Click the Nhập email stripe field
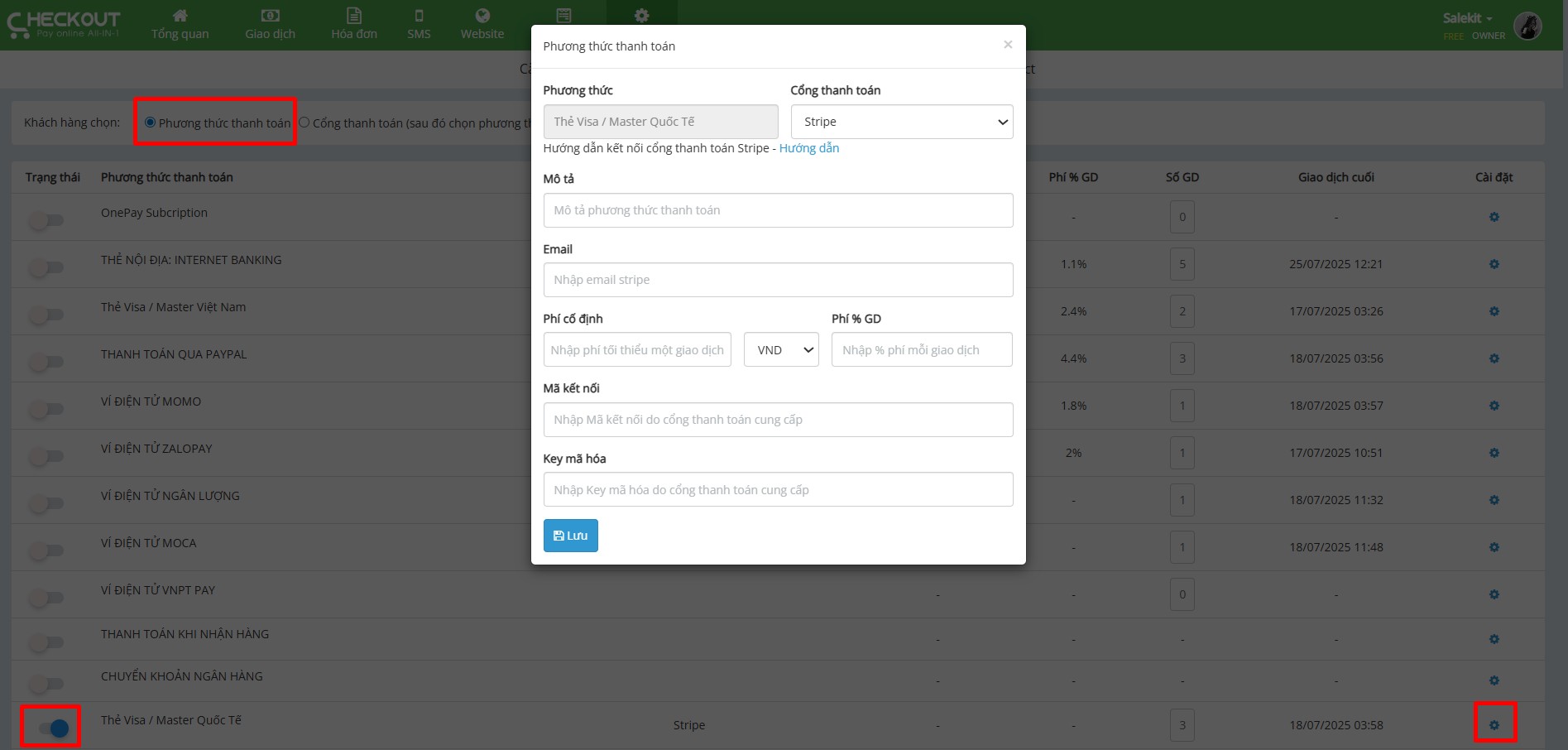 778,280
